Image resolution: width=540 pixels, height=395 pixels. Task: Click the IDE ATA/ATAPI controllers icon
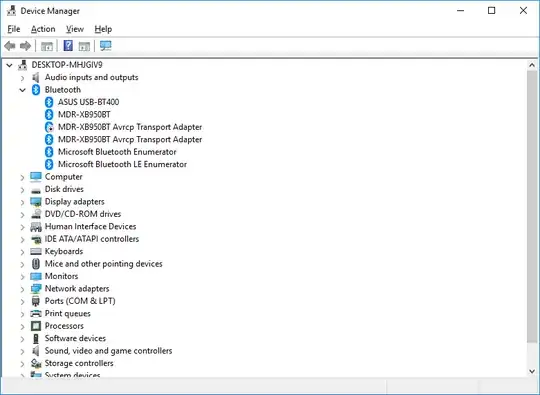click(x=36, y=239)
